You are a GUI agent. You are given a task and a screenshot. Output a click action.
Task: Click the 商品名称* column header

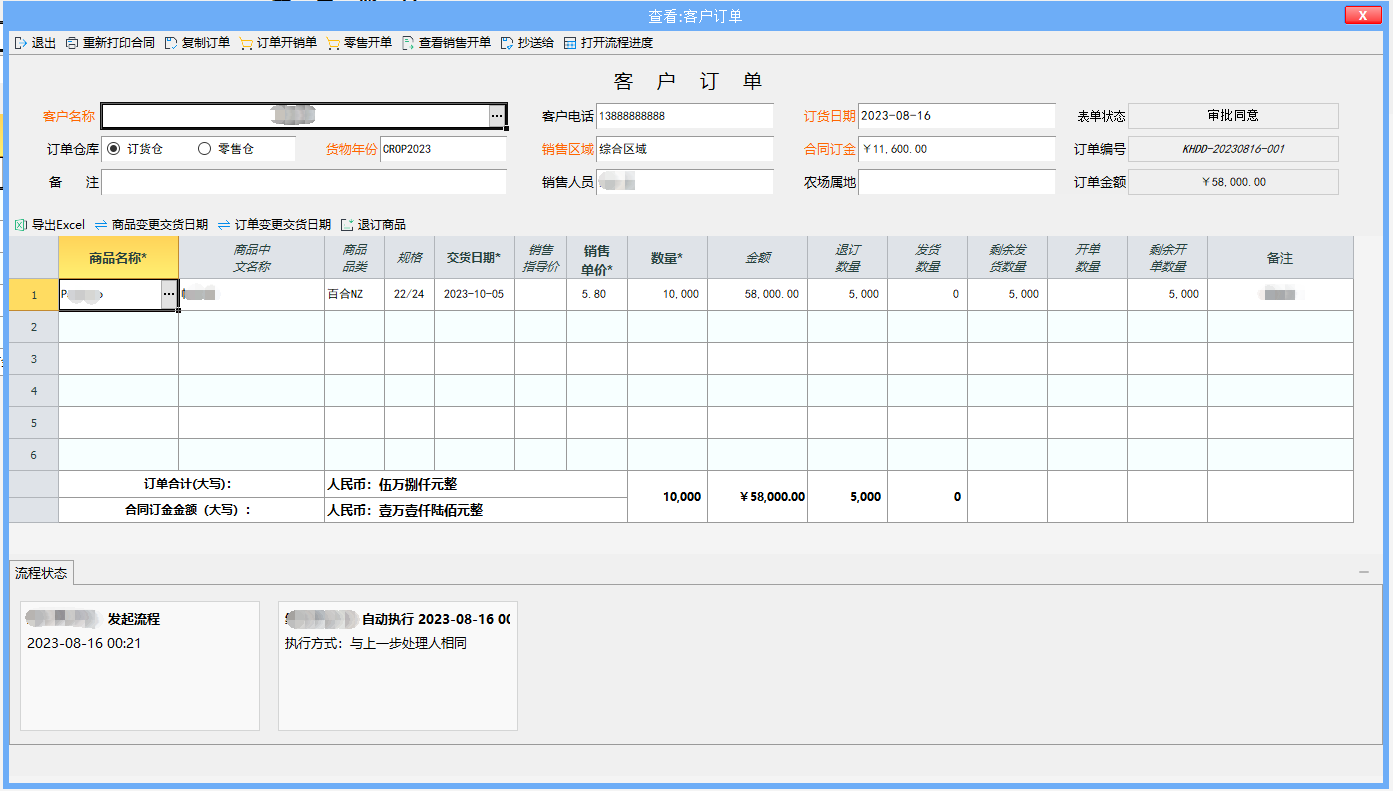118,258
